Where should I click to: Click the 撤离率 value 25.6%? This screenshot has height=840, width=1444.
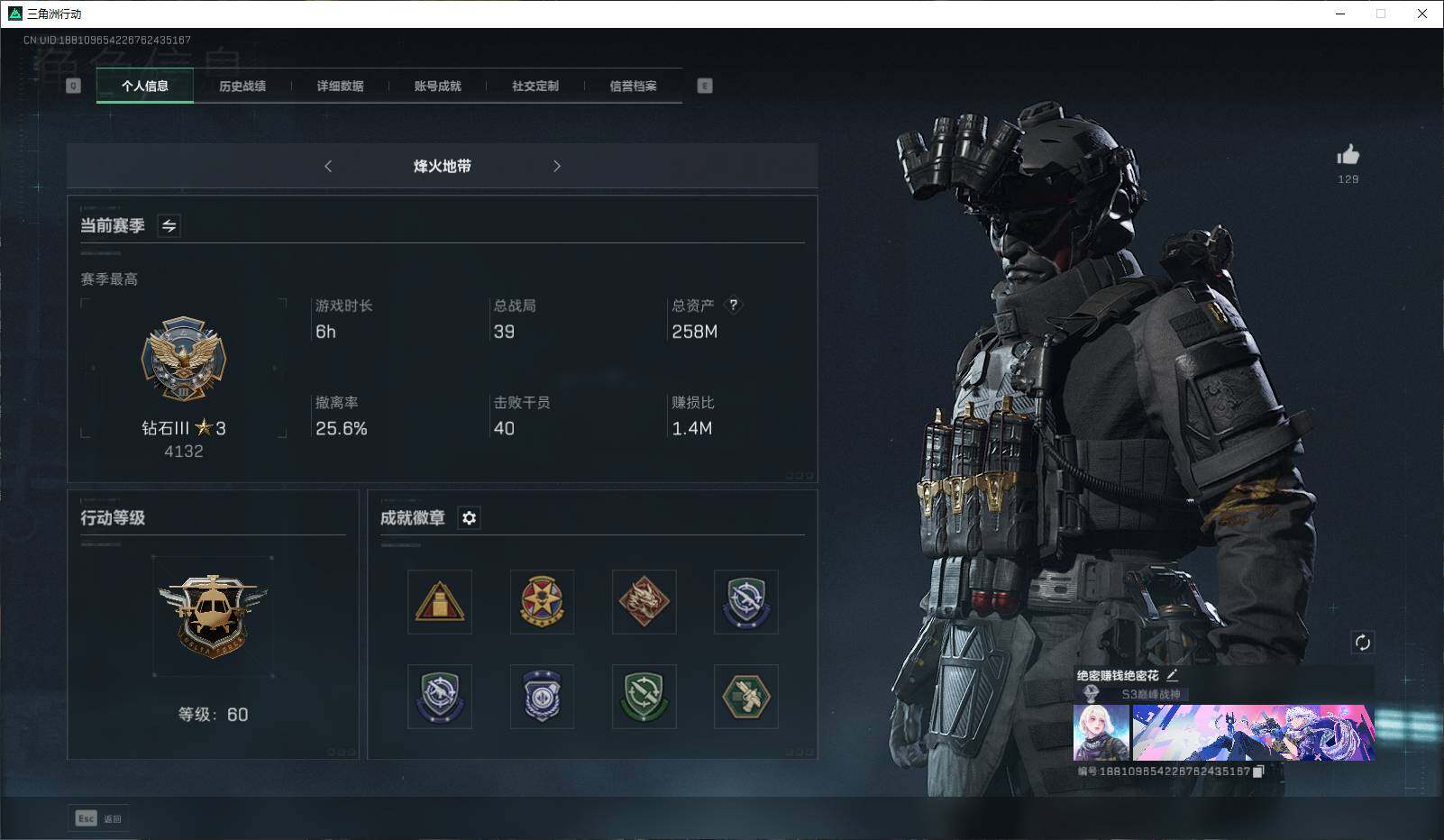click(342, 428)
